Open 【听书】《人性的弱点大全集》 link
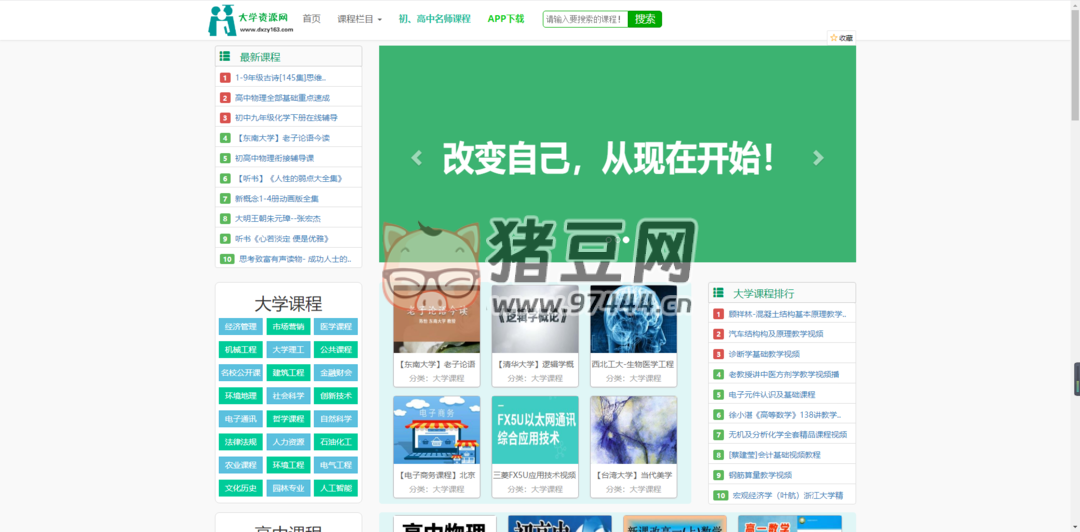1080x532 pixels. (289, 178)
